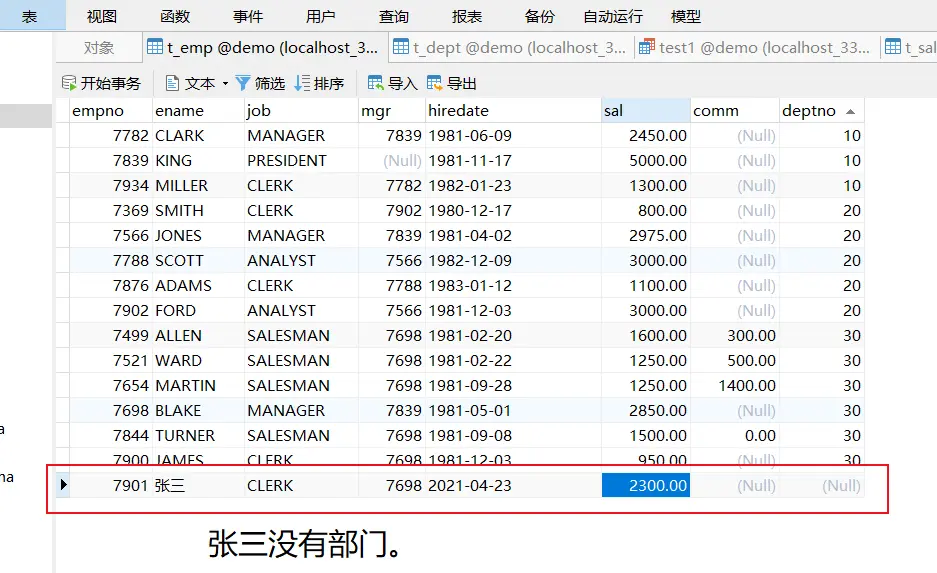This screenshot has height=573, width=937.
Task: Click the empno column header
Action: (111, 111)
